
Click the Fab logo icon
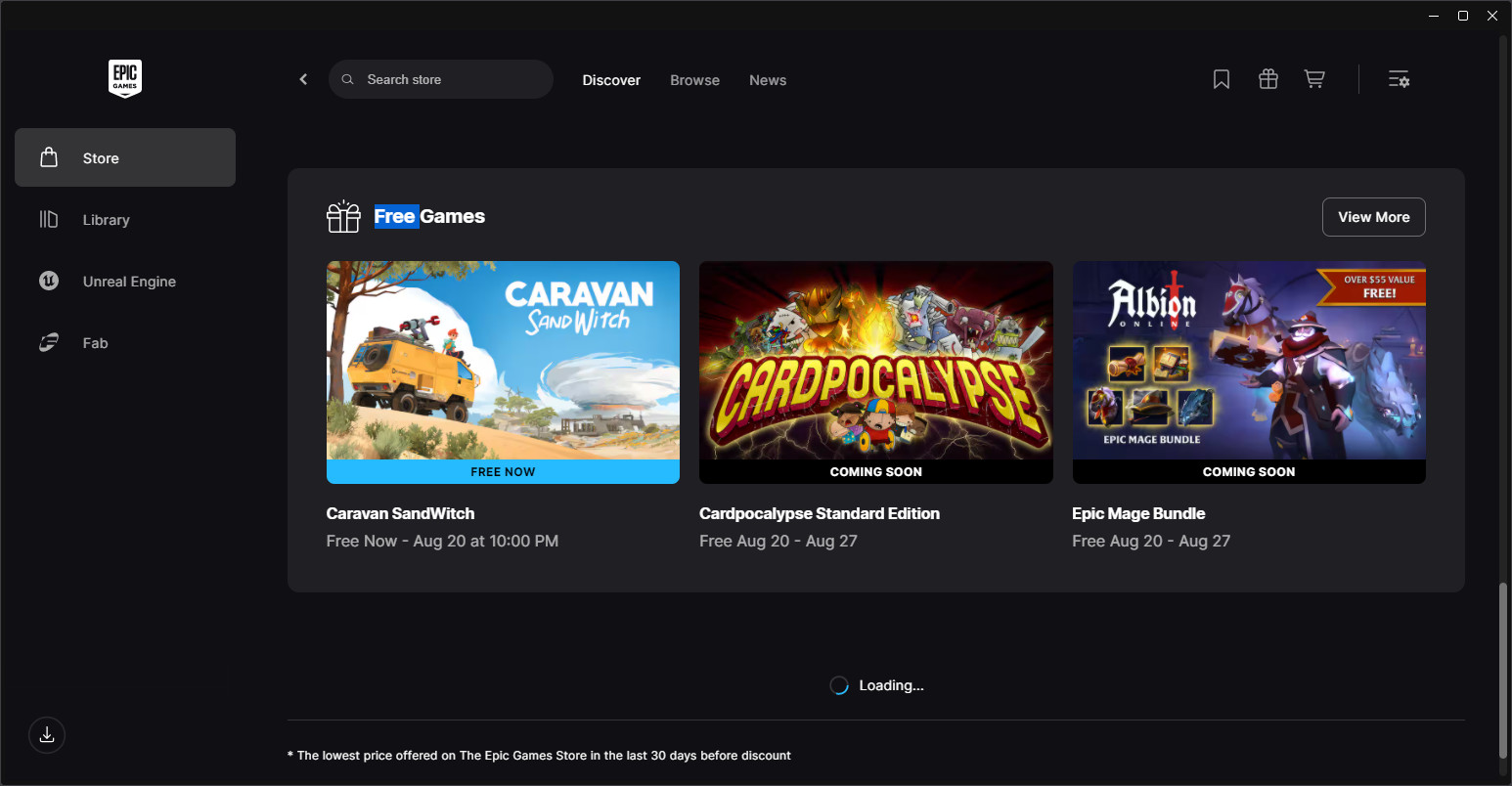pos(49,342)
